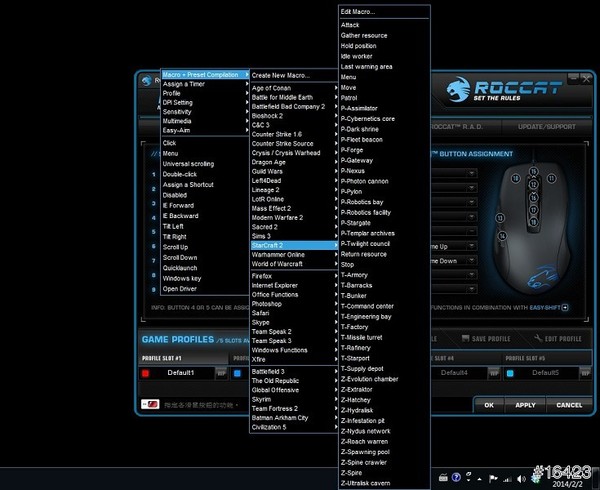Click the OK button

pyautogui.click(x=489, y=405)
